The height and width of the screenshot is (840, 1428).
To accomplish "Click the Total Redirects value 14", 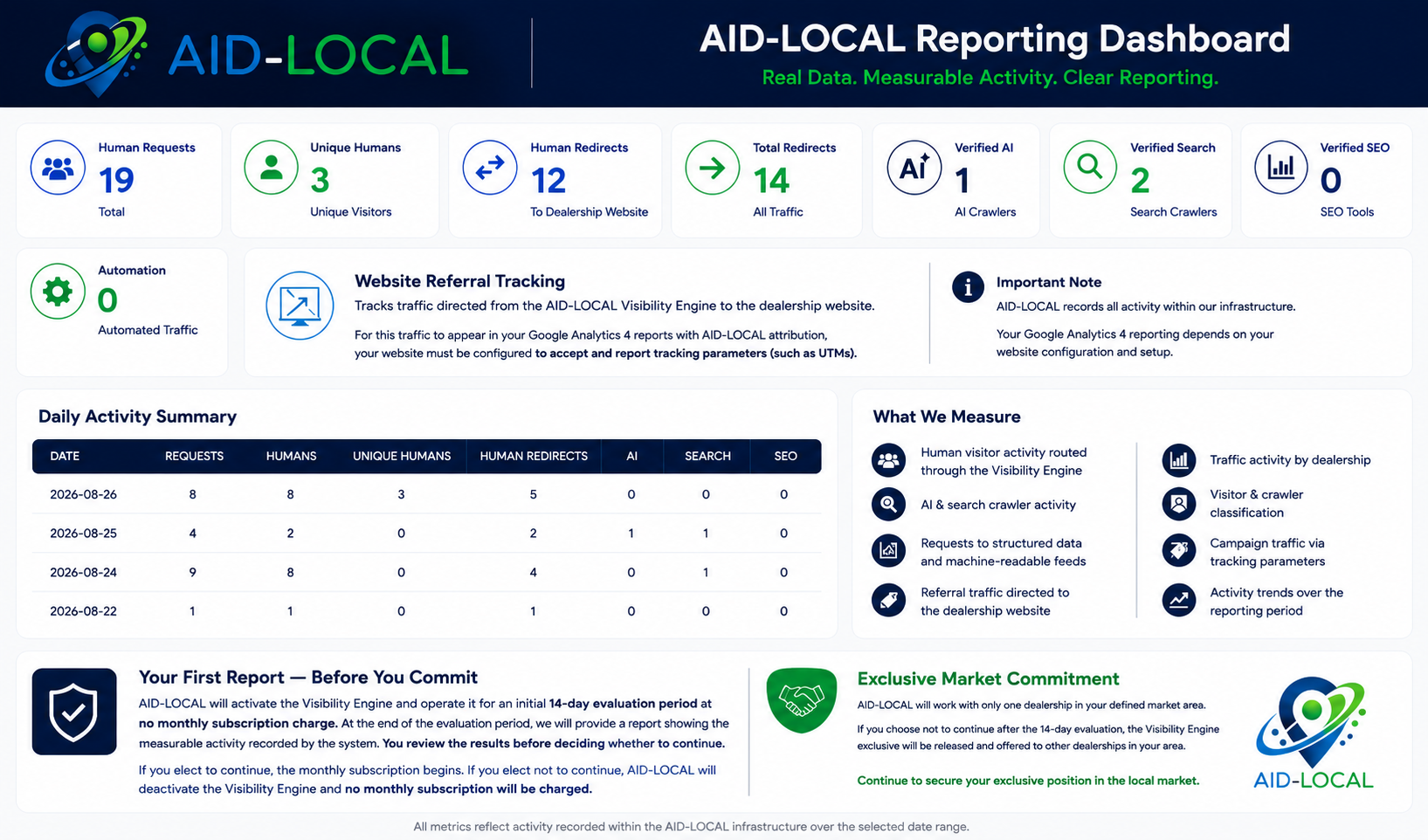I will click(x=771, y=181).
